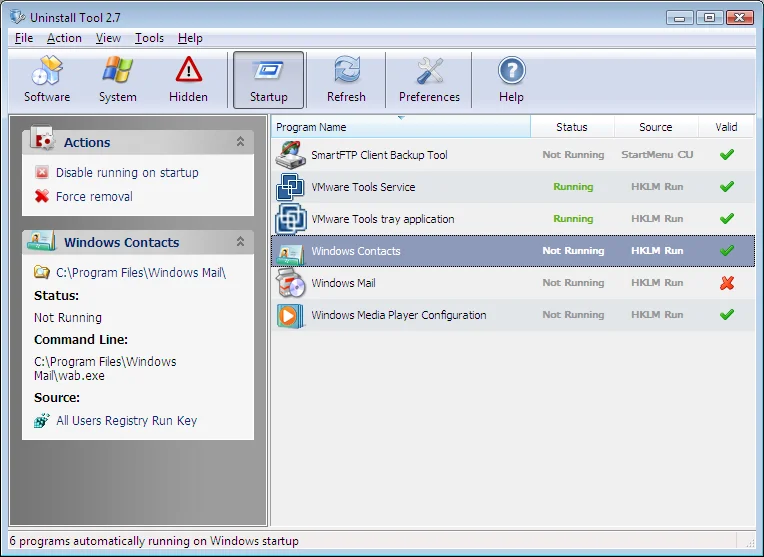The image size is (764, 557).
Task: Open the Tools menu
Action: tap(149, 38)
